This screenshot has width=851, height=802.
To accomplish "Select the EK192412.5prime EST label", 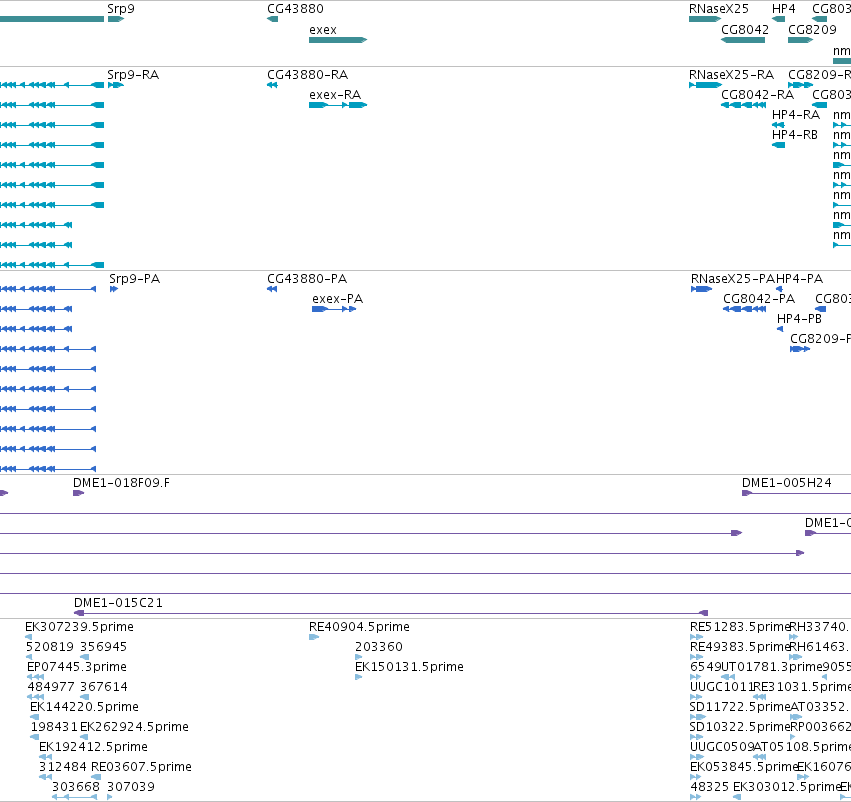I will pos(93,747).
